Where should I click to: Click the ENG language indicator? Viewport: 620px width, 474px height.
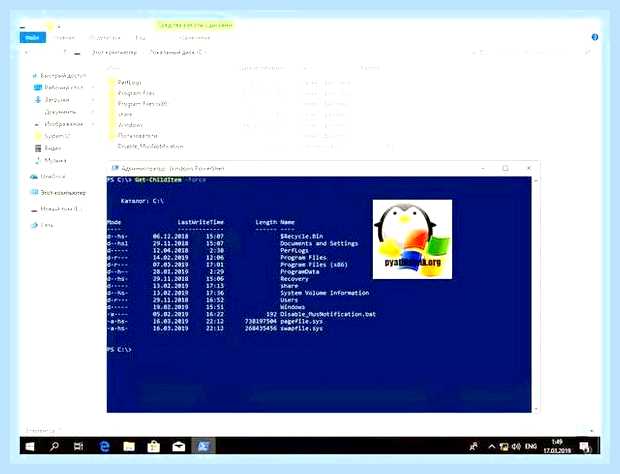point(531,446)
